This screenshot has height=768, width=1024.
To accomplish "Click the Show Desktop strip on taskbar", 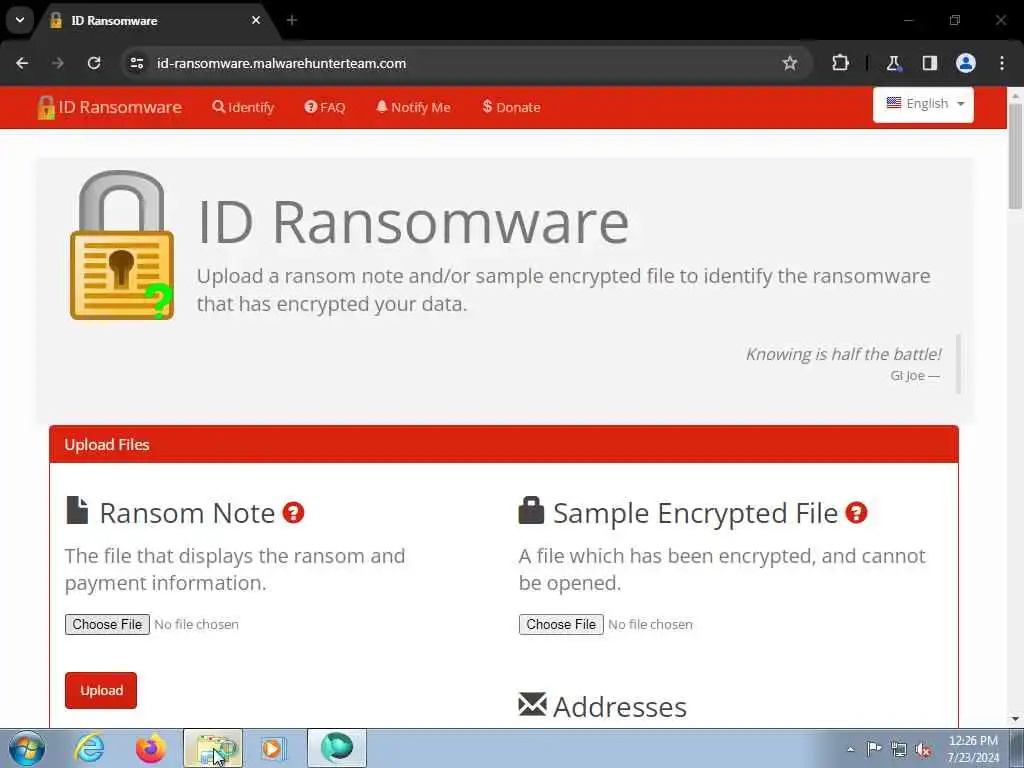I will pos(1017,748).
